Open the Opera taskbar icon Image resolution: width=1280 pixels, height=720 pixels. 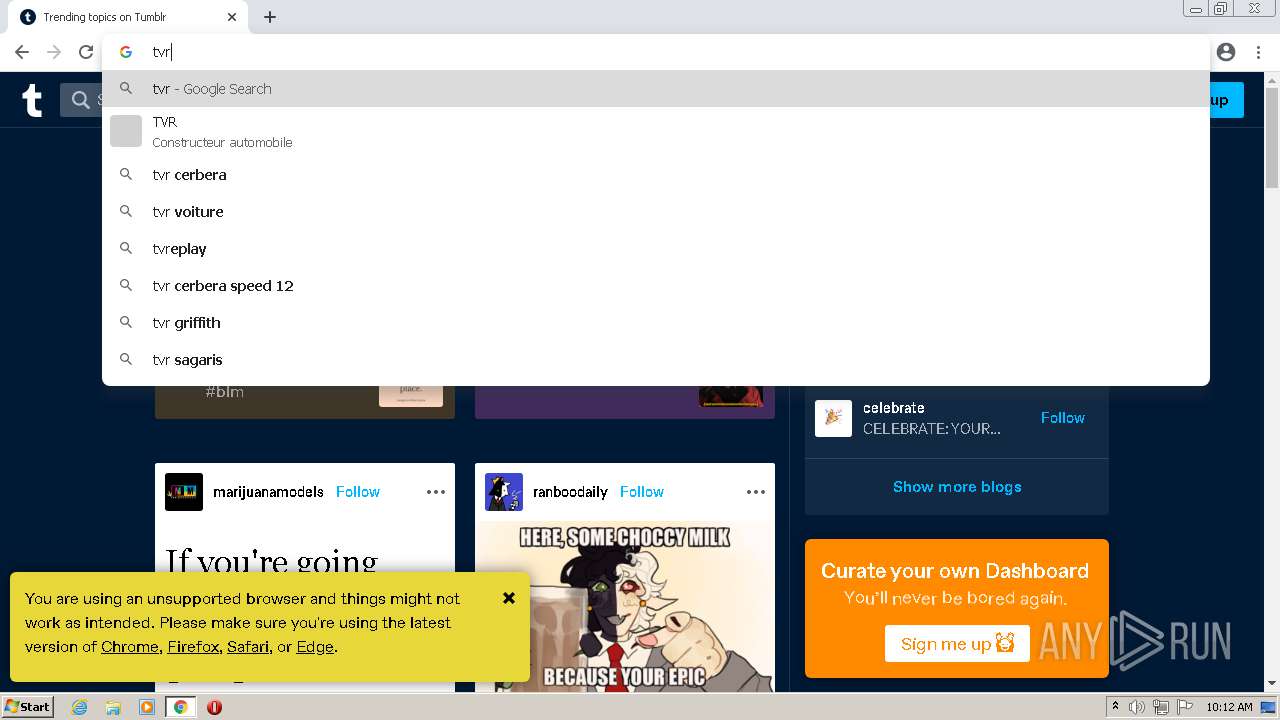tap(214, 707)
